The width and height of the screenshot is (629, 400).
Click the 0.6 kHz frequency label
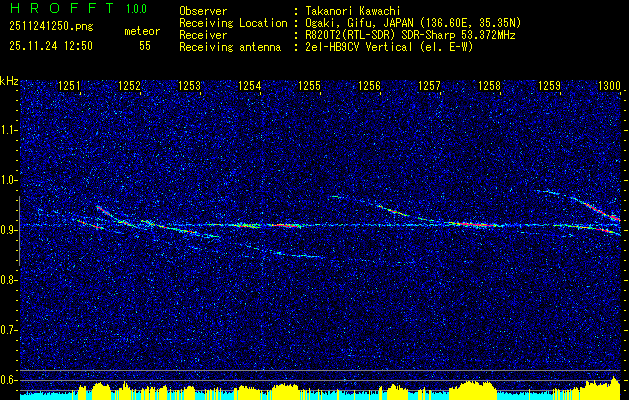pyautogui.click(x=8, y=380)
